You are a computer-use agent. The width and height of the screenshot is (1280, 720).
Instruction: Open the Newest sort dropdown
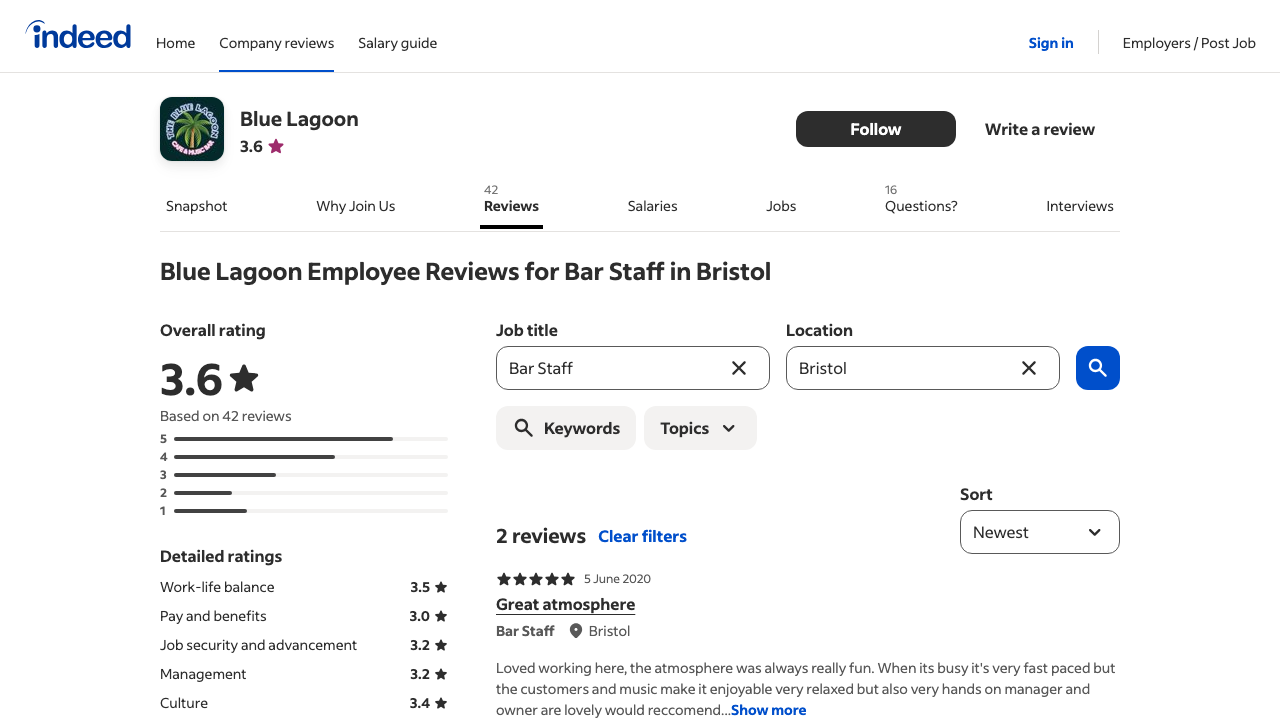[x=1039, y=531]
